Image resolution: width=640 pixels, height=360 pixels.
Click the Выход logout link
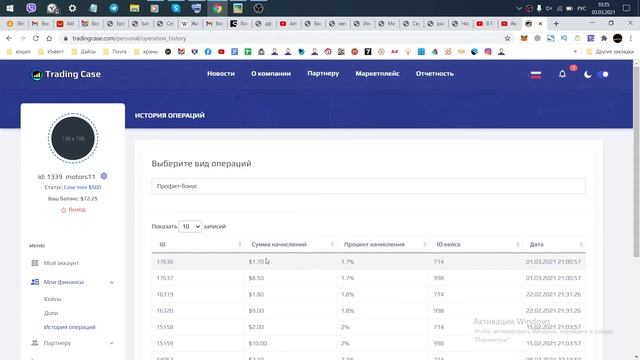point(73,209)
